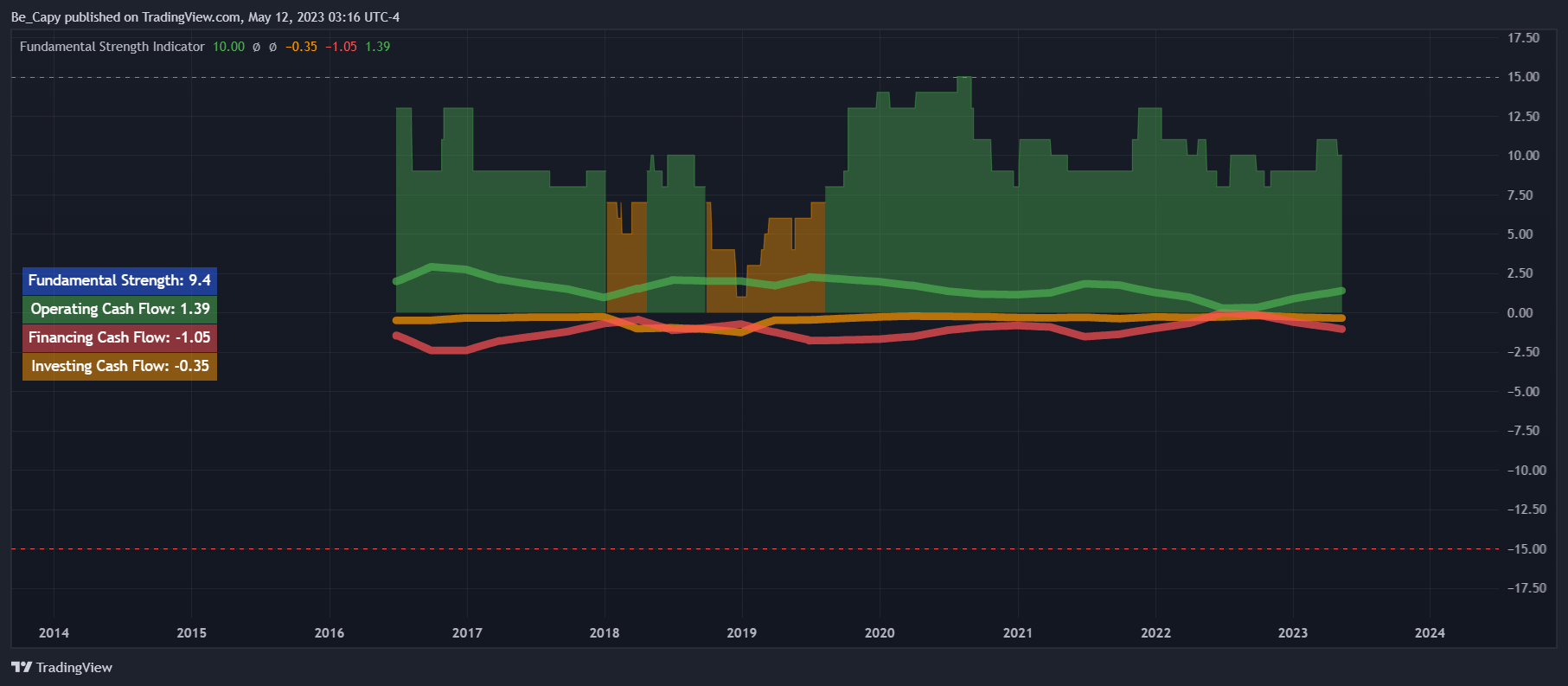Screen dimensions: 1568x686
Task: Click the 2023 time axis label
Action: click(1293, 633)
